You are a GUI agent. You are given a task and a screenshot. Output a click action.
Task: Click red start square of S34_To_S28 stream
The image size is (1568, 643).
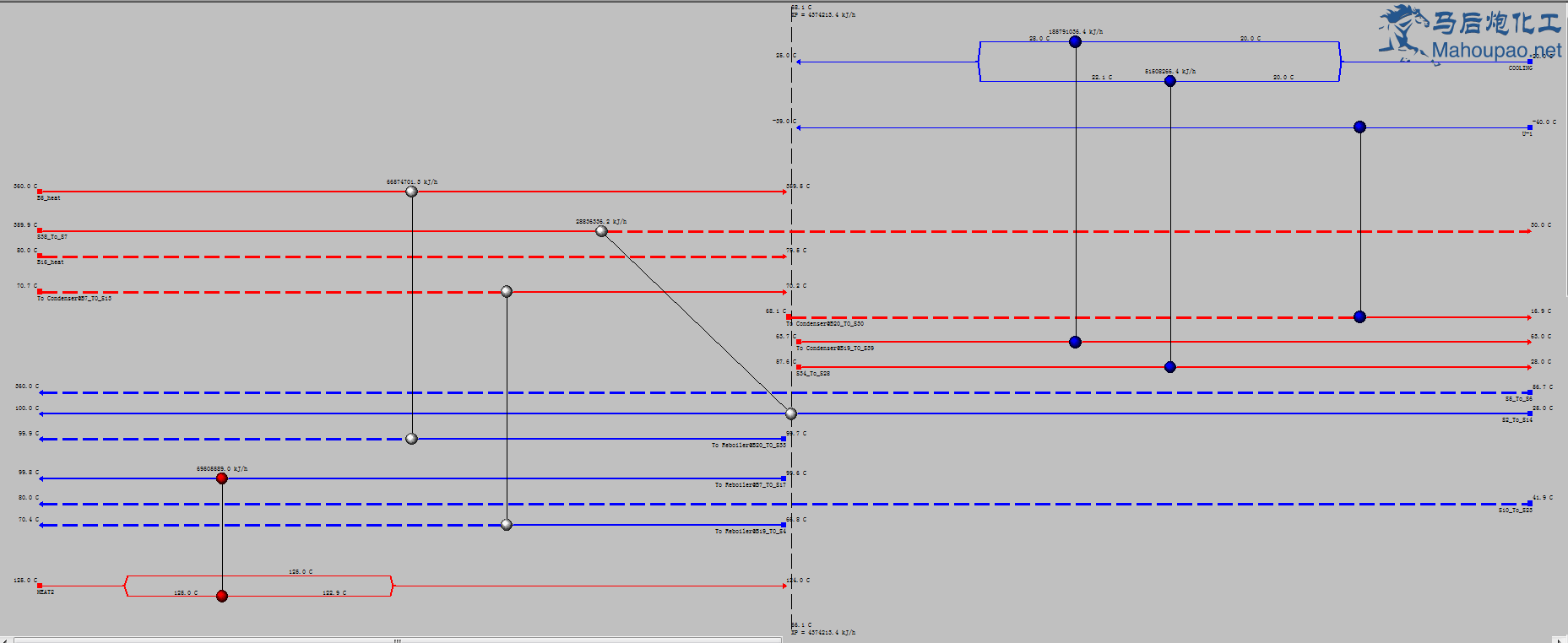pyautogui.click(x=799, y=367)
